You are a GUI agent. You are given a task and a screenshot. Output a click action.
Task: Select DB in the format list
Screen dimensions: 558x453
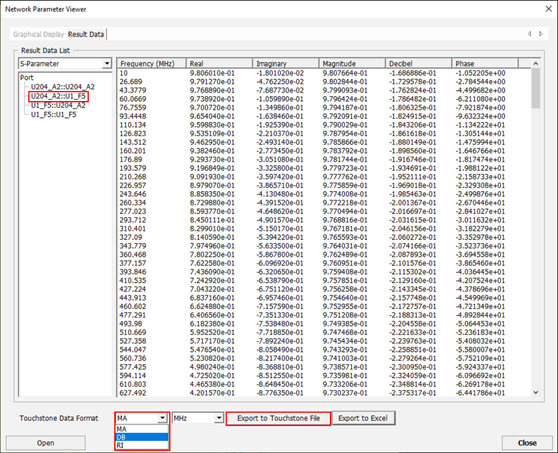[142, 437]
